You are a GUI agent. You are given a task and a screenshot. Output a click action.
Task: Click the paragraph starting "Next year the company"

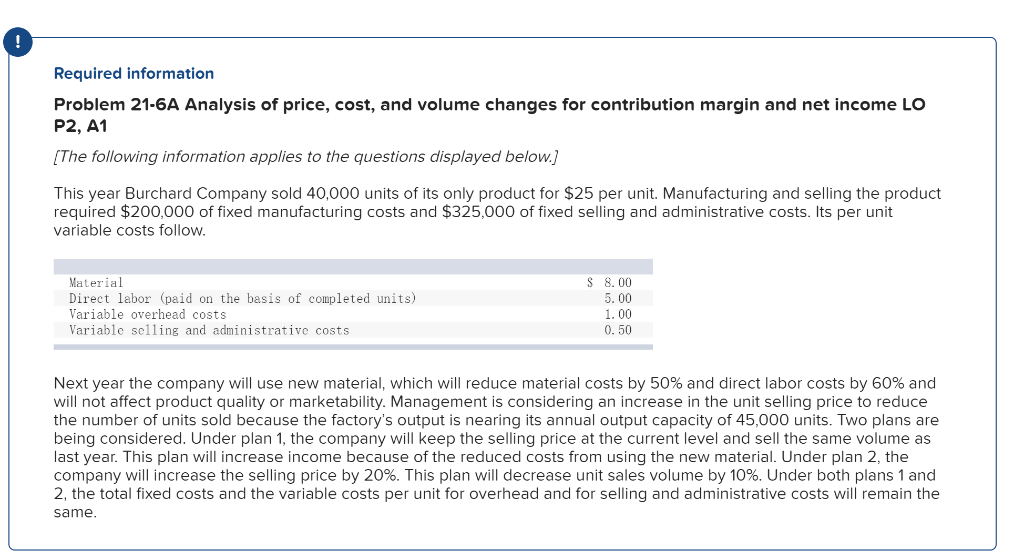pyautogui.click(x=497, y=447)
